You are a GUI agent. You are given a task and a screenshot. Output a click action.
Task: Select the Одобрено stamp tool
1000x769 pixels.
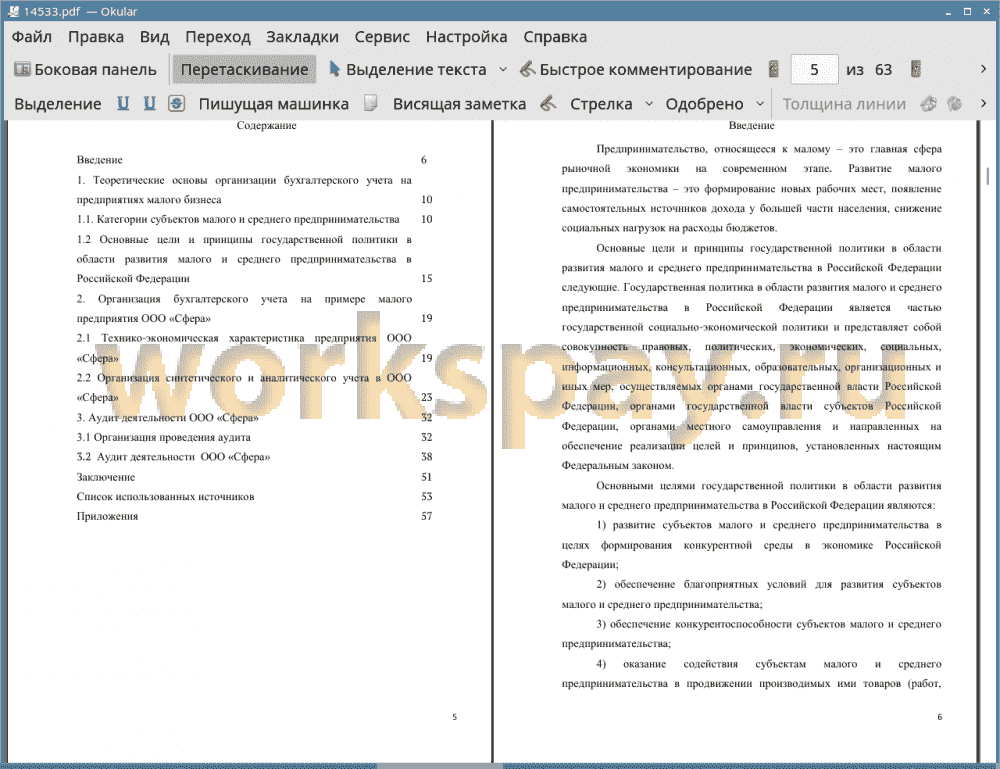click(704, 104)
